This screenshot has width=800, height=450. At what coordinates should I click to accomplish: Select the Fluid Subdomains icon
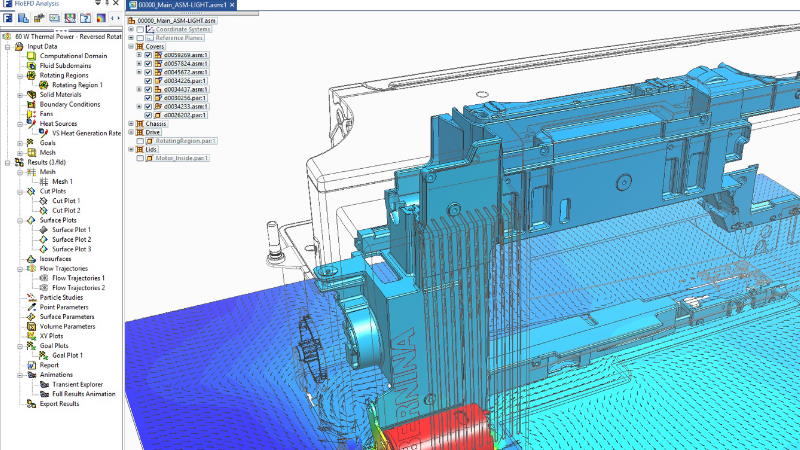[31, 66]
